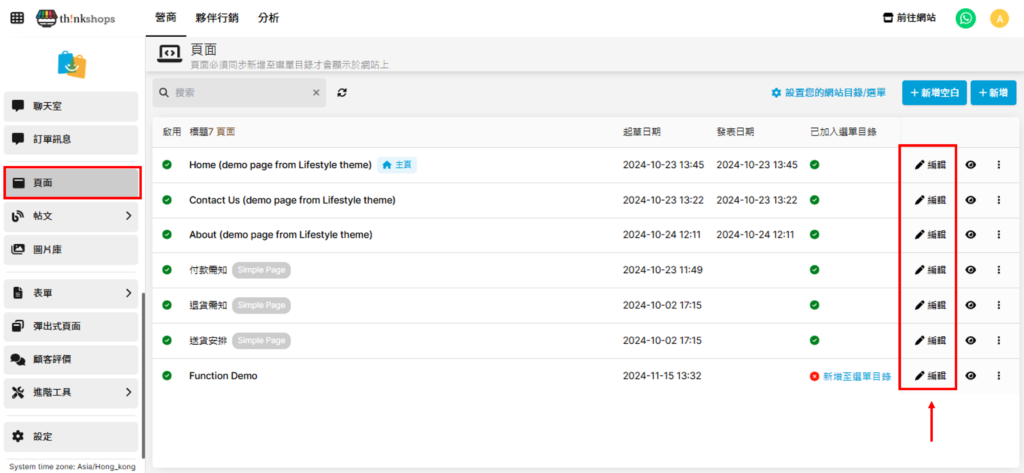1024x473 pixels.
Task: Click the 新增空白 button
Action: click(x=934, y=93)
